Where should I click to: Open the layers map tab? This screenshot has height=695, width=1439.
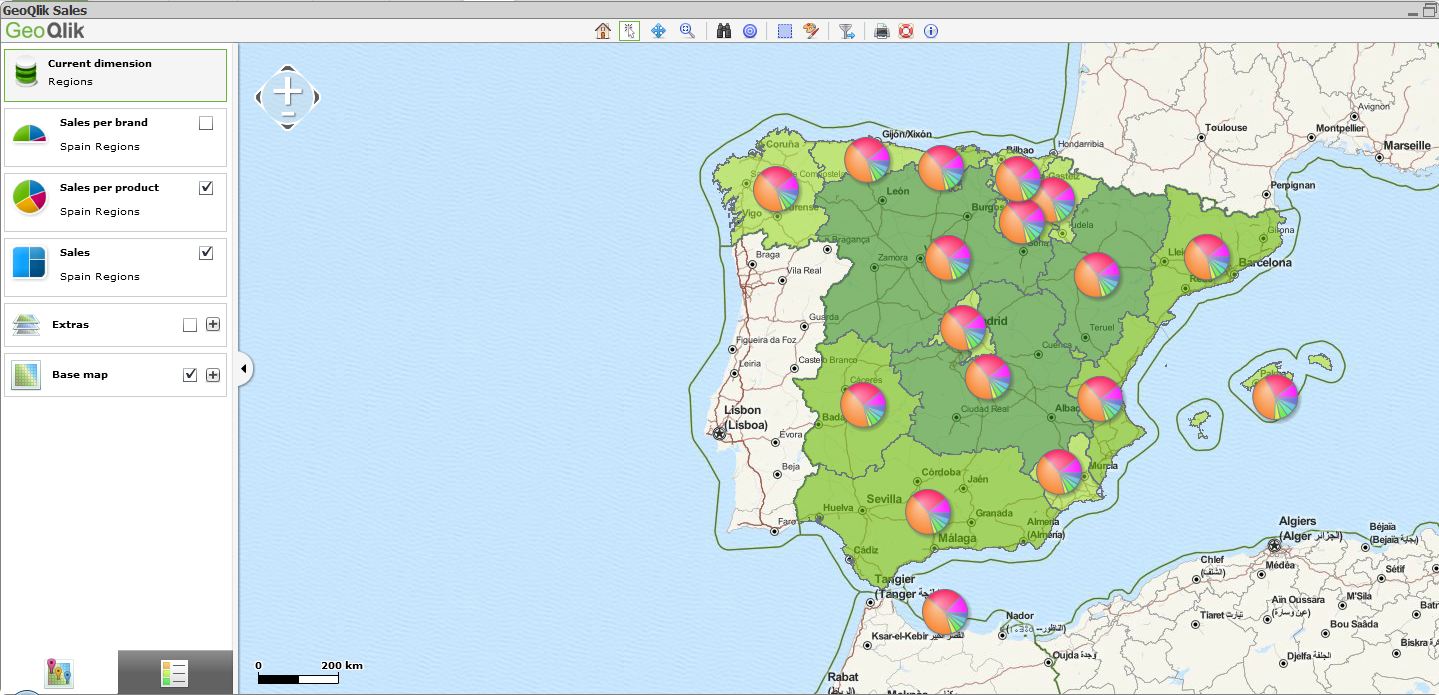coord(57,671)
